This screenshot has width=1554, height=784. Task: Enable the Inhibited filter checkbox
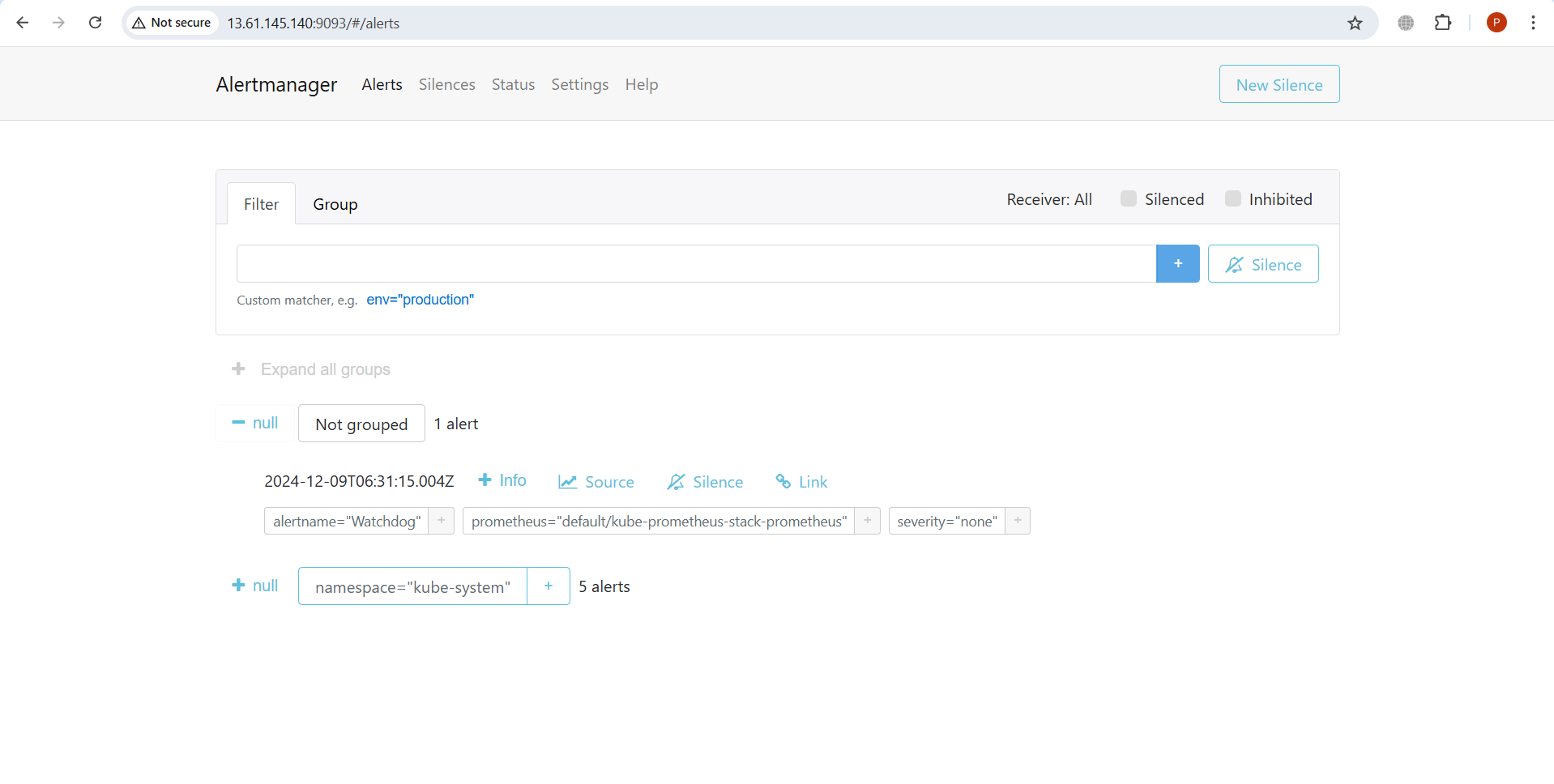1232,198
